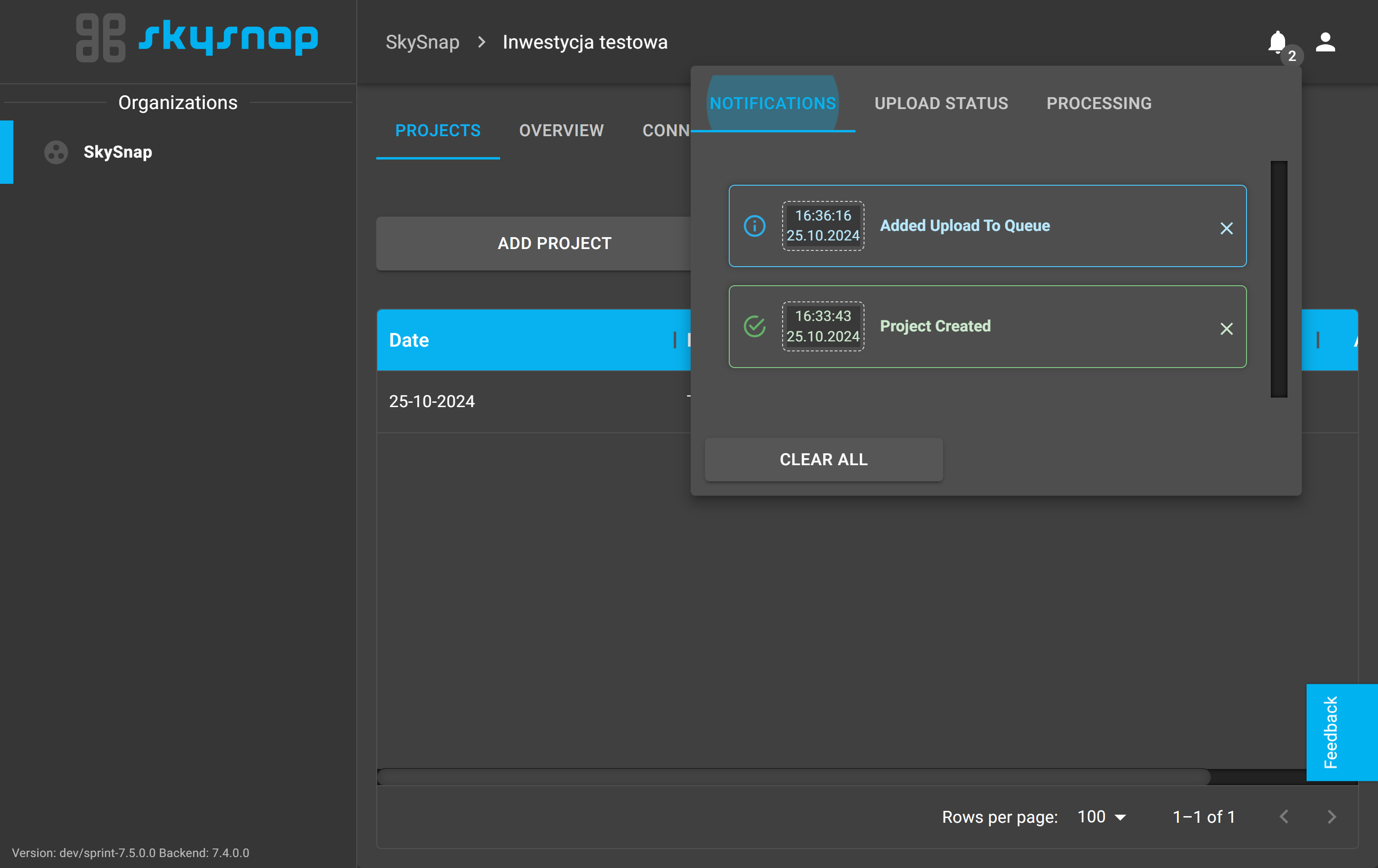
Task: Click the 1–1 of 1 pagination text
Action: [x=1204, y=817]
